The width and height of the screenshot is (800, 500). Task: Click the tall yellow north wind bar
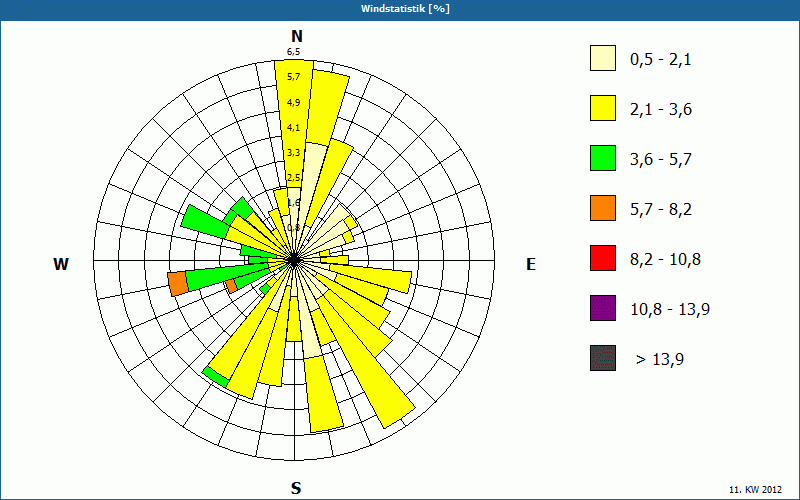pyautogui.click(x=294, y=122)
